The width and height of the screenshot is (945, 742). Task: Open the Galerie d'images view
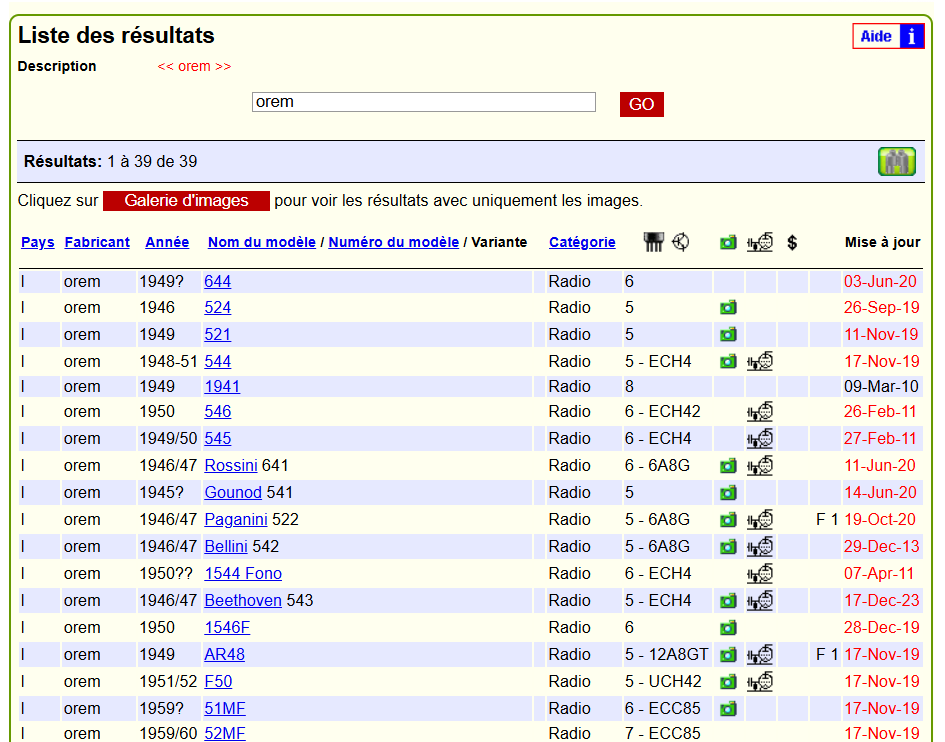point(186,201)
